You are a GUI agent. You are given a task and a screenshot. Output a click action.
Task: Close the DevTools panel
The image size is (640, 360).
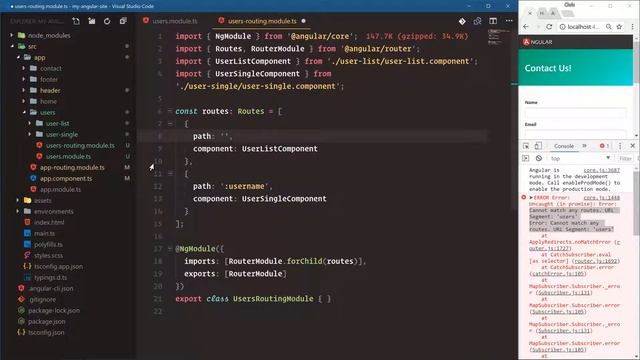pos(633,146)
